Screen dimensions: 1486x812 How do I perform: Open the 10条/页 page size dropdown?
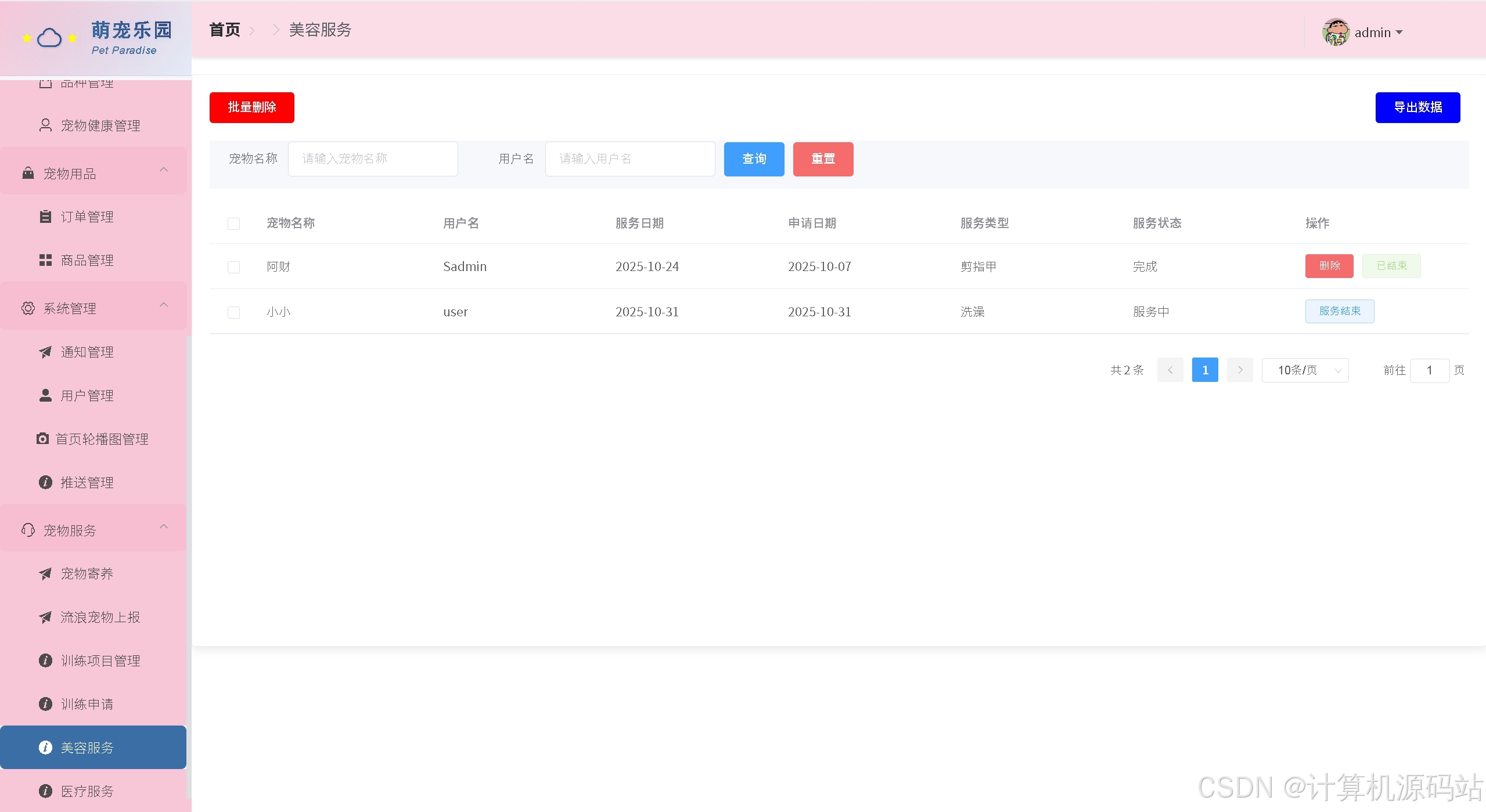point(1305,370)
